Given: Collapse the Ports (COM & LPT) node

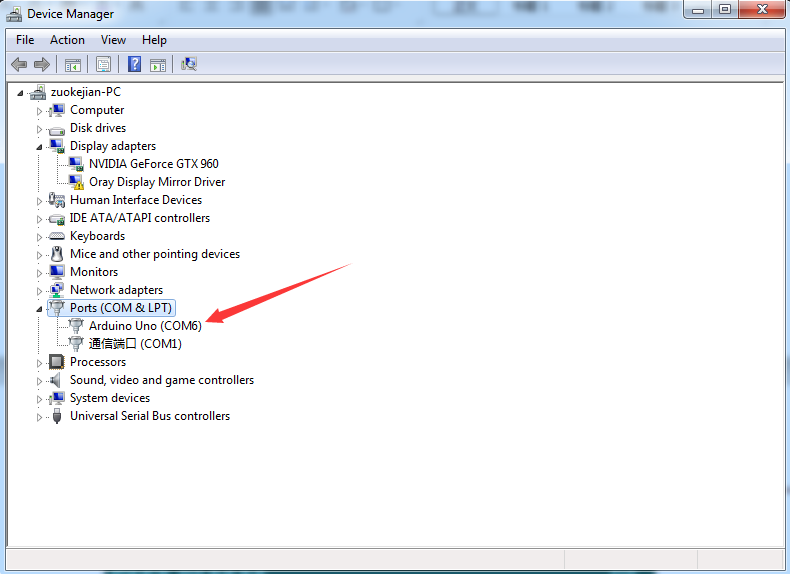Looking at the screenshot, I should [39, 309].
